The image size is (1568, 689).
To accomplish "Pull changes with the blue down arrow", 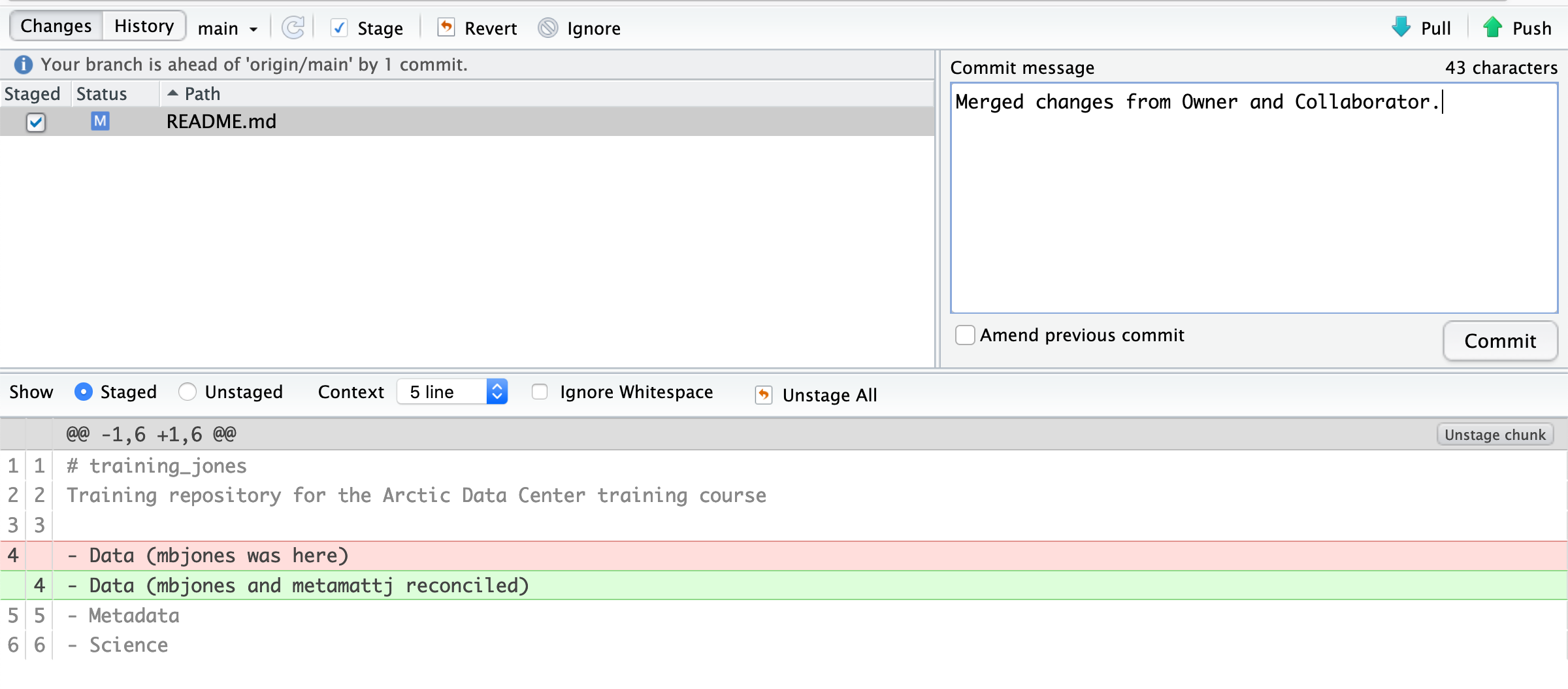I will (x=1401, y=27).
